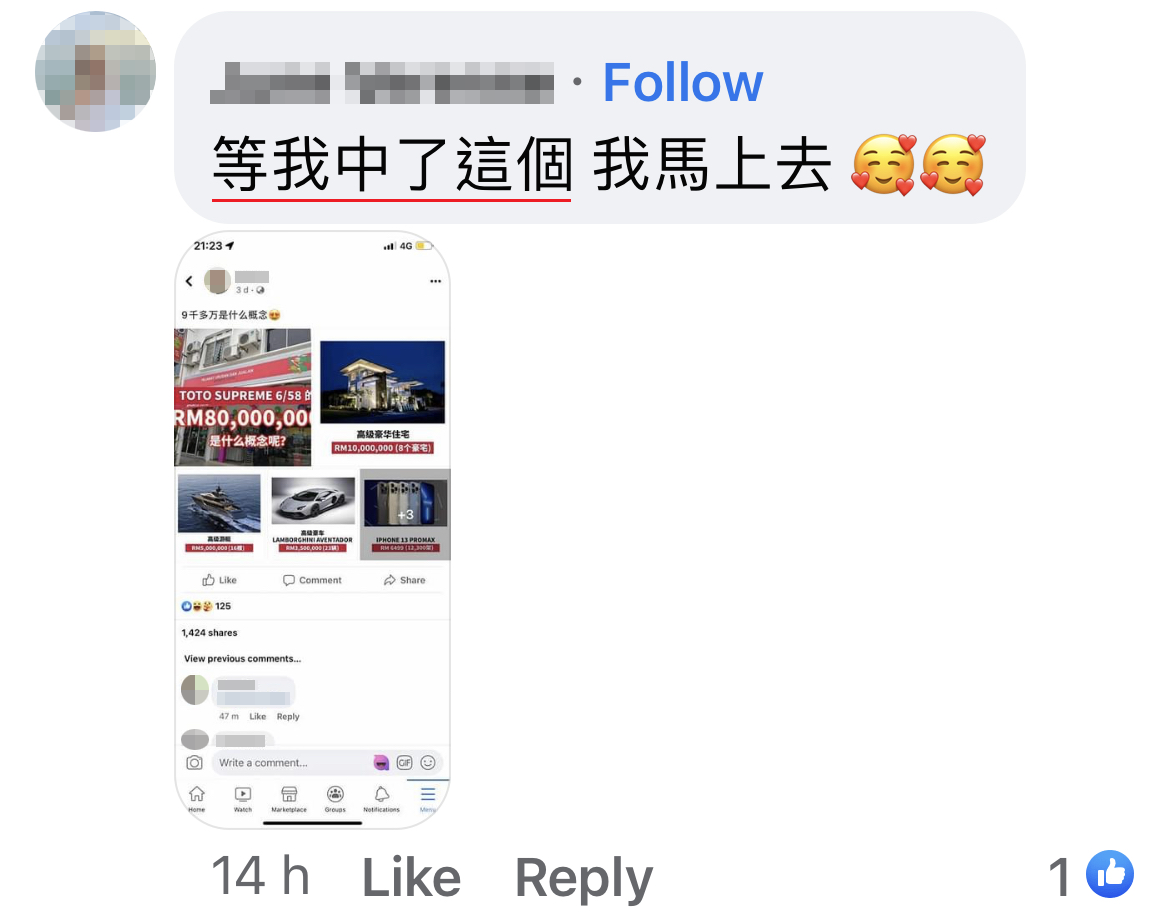Tap the back arrow in the screenshot
This screenshot has width=1170, height=915.
coord(189,281)
